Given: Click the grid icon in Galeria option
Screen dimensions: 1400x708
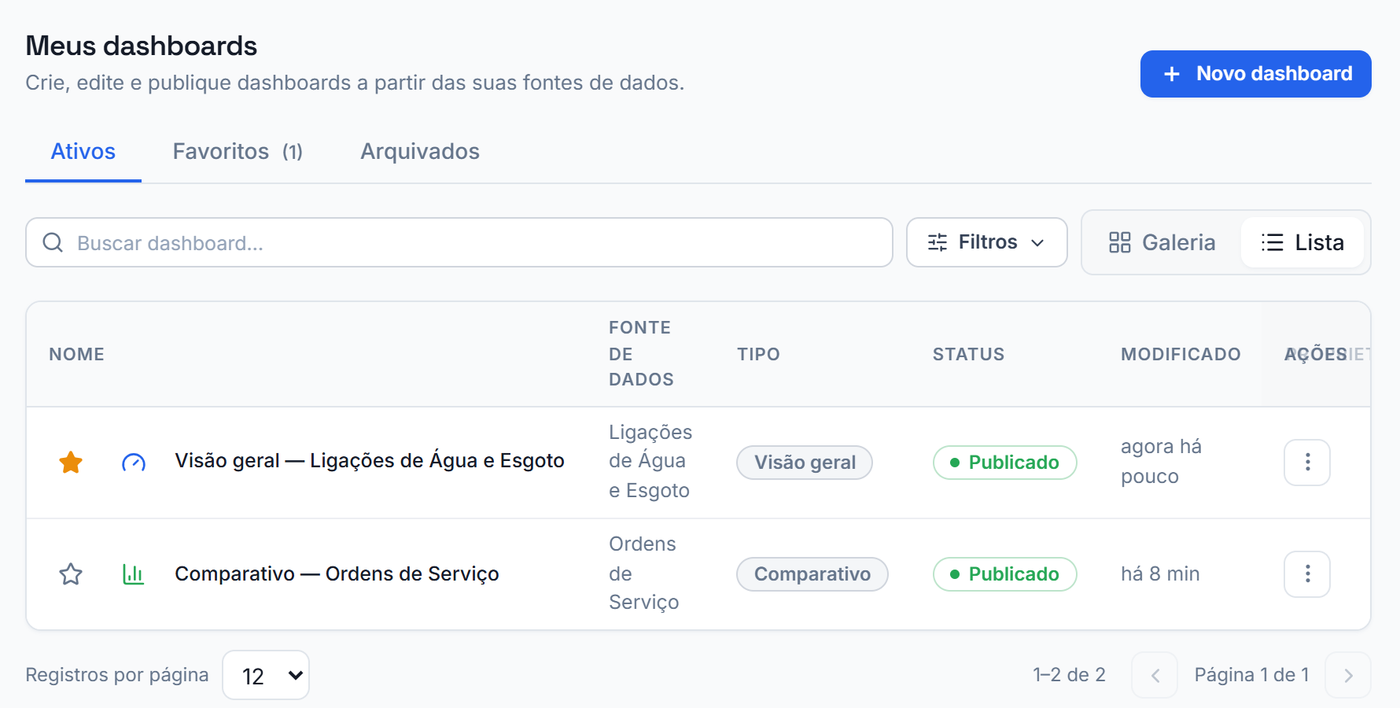Looking at the screenshot, I should (x=1120, y=243).
